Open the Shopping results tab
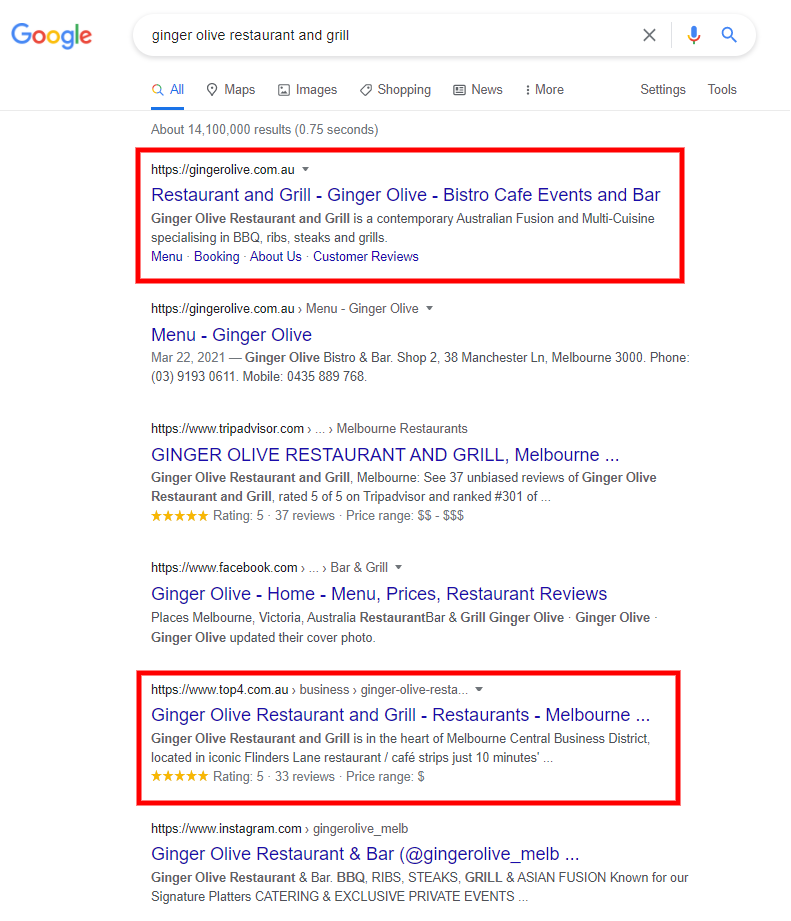Screen dimensions: 791x921 [x=395, y=90]
